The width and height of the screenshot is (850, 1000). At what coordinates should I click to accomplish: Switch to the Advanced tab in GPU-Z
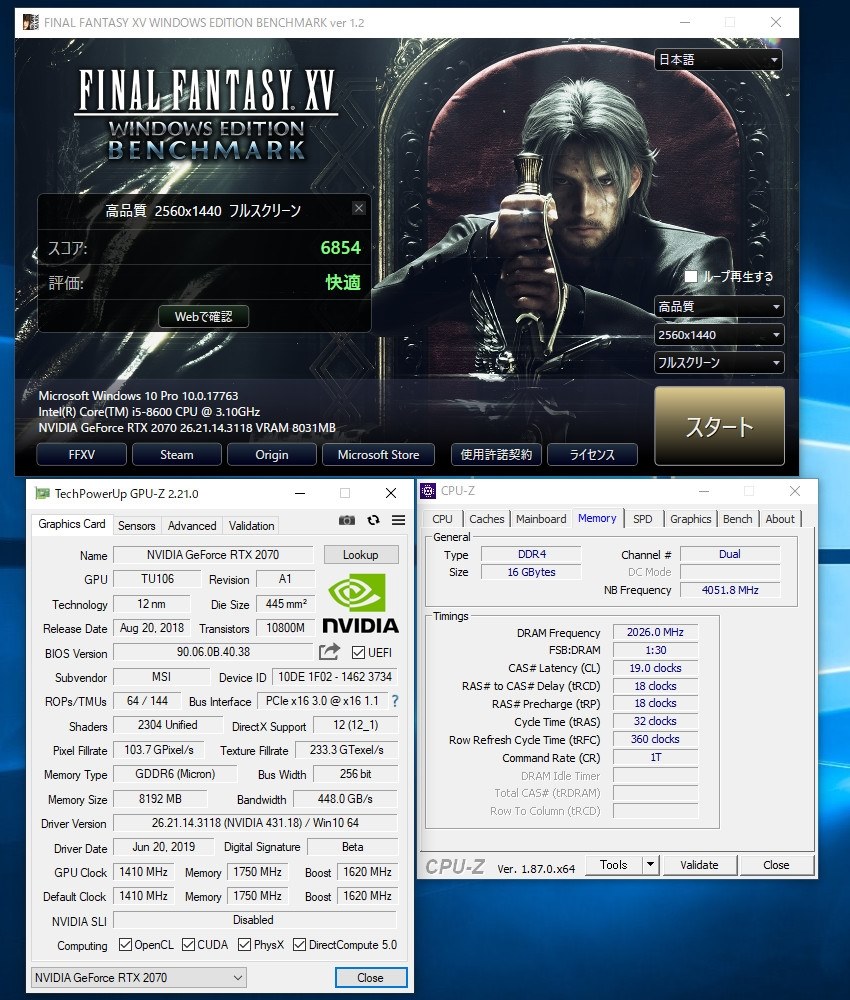(192, 526)
